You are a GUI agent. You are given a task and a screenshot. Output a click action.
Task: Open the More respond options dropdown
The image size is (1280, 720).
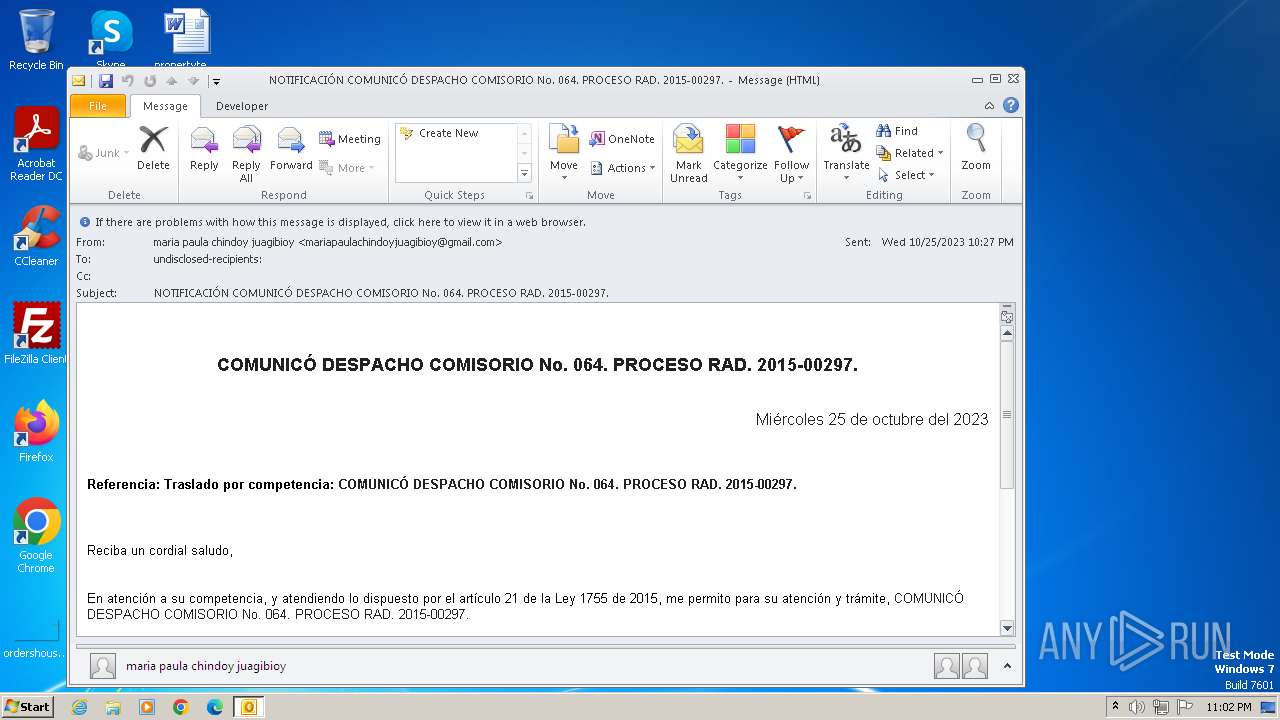(x=347, y=168)
